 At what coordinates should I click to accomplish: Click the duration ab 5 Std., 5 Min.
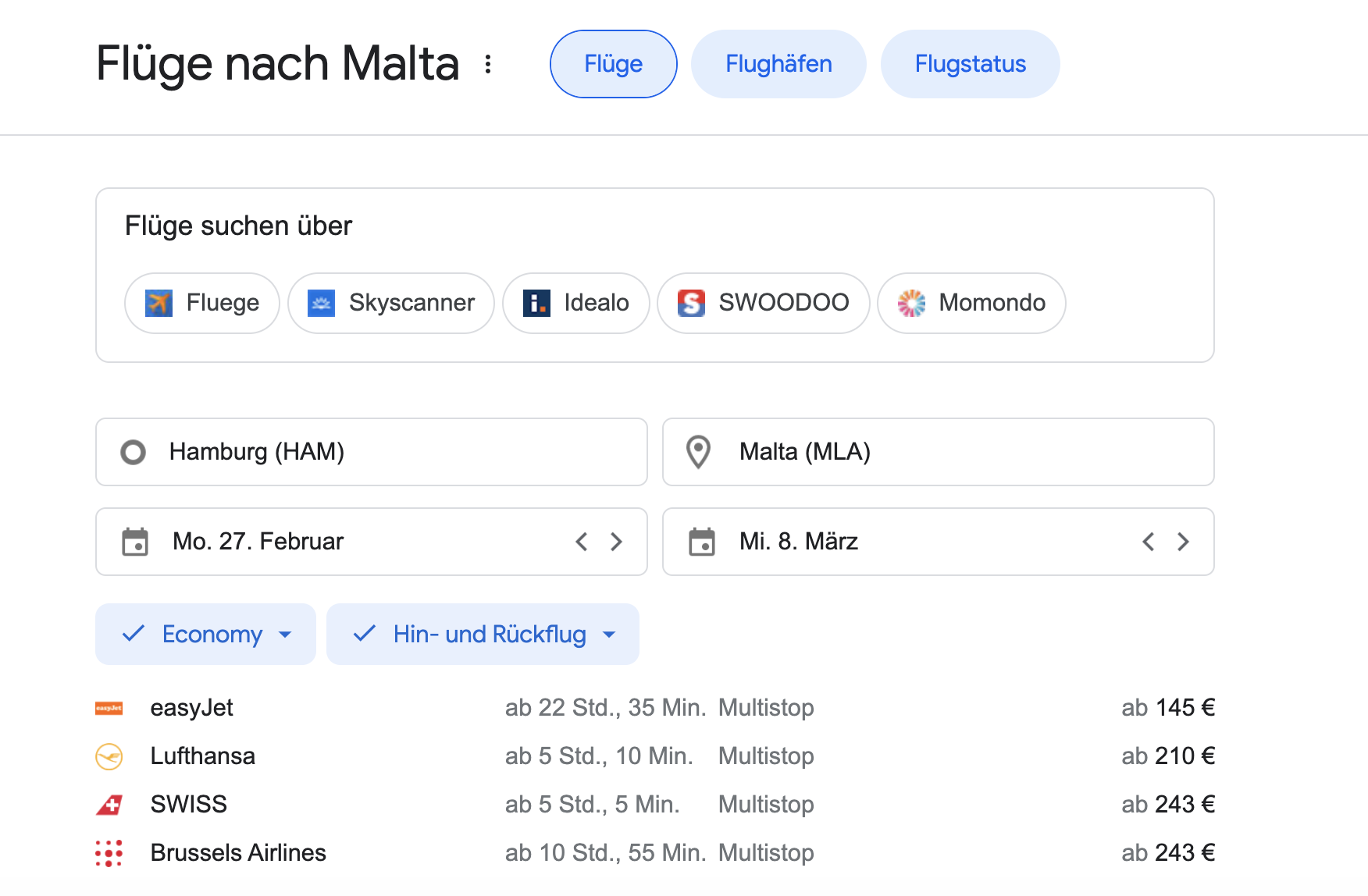592,805
